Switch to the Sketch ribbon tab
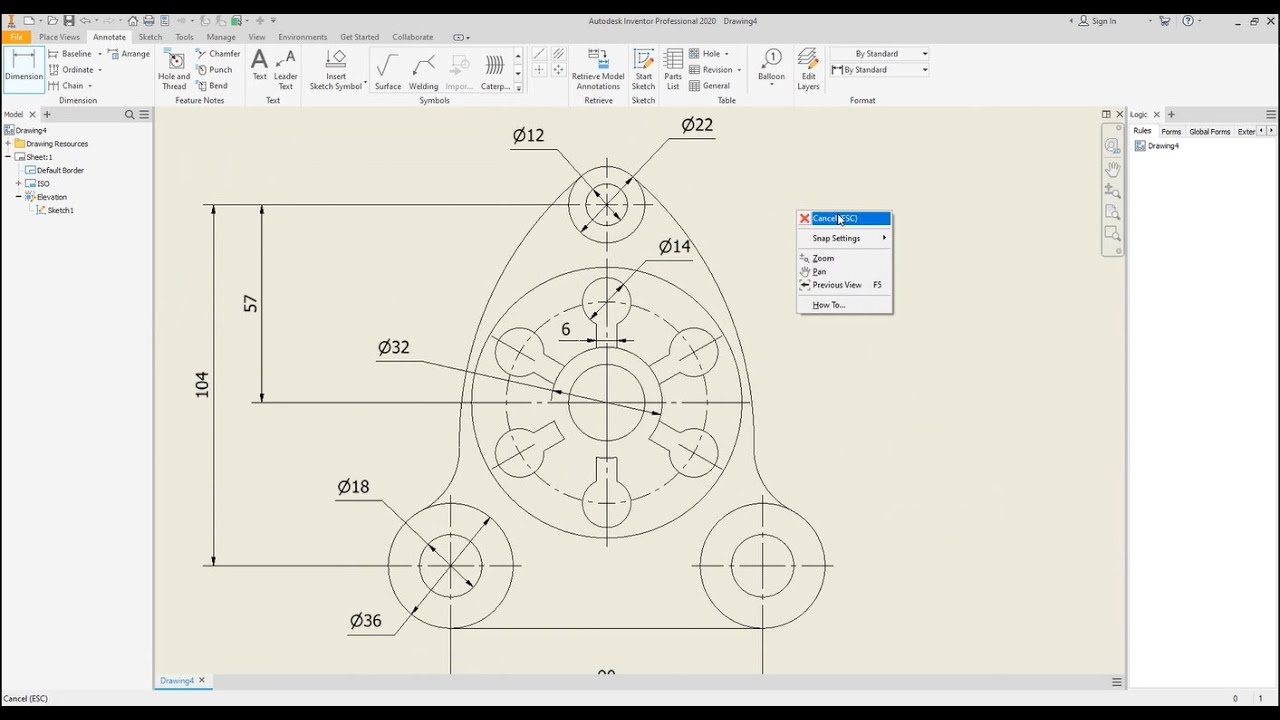The width and height of the screenshot is (1280, 720). [150, 37]
